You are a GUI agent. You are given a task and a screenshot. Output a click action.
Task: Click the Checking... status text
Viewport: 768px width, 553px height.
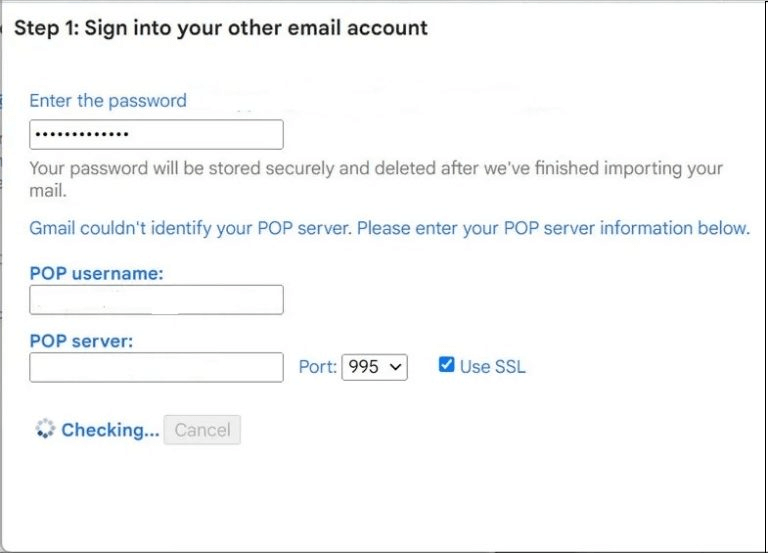(110, 430)
